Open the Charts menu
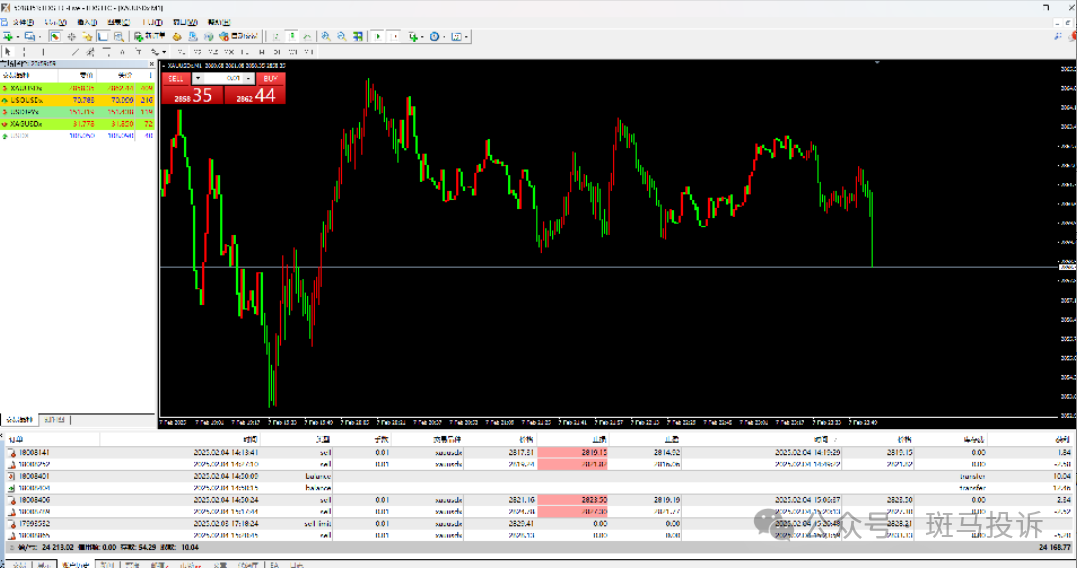The image size is (1077, 568). pos(118,22)
